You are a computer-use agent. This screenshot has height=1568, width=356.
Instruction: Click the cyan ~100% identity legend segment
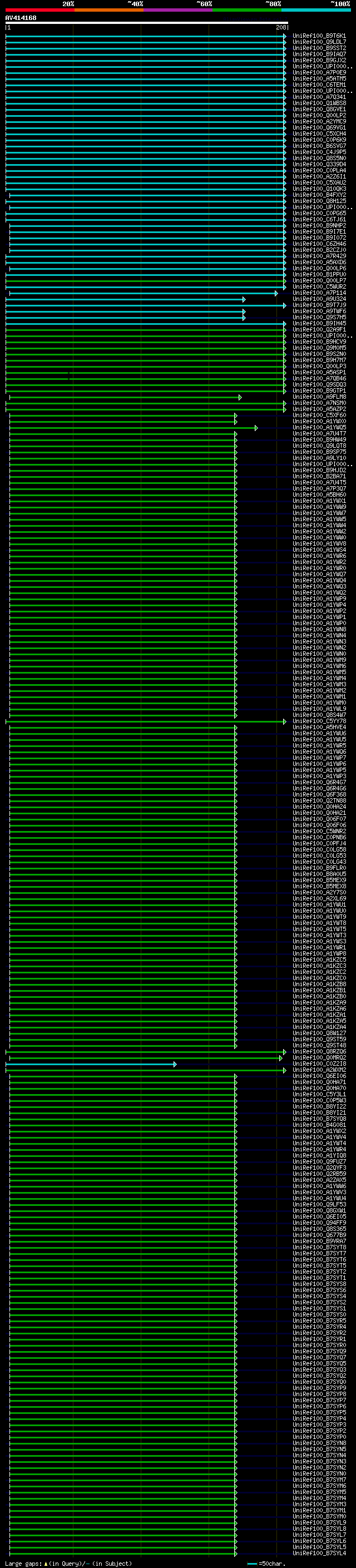[316, 10]
